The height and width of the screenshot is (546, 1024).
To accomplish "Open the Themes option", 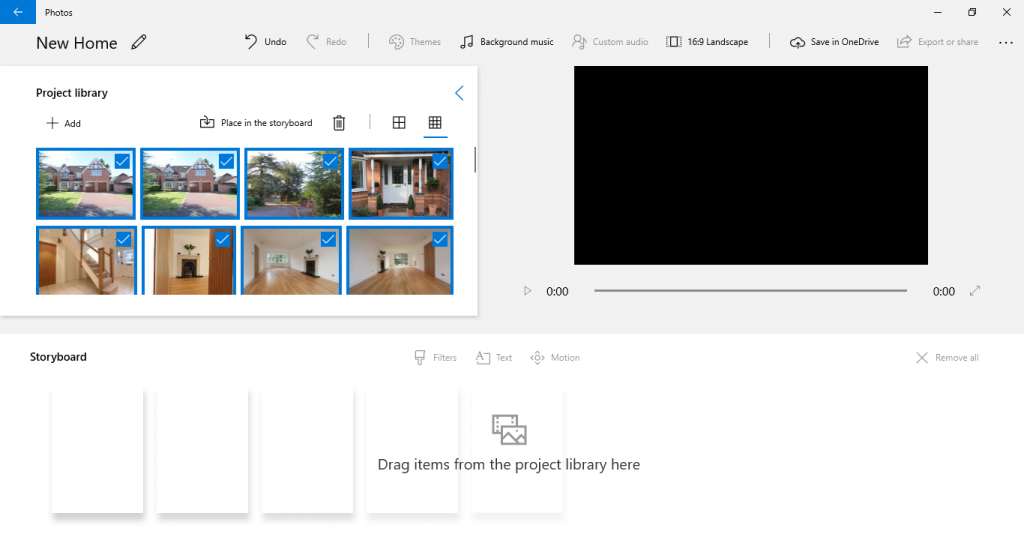I will coord(415,42).
